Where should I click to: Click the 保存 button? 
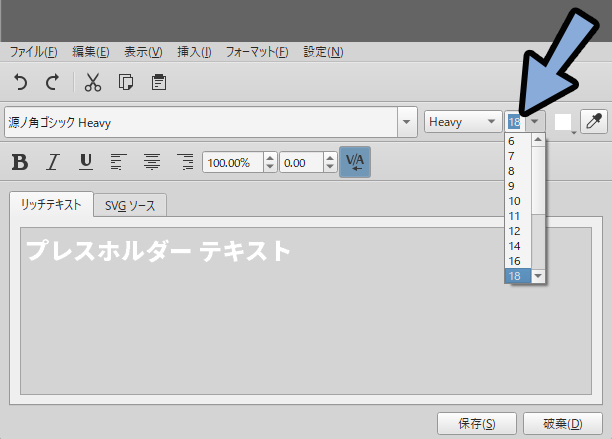[476, 423]
